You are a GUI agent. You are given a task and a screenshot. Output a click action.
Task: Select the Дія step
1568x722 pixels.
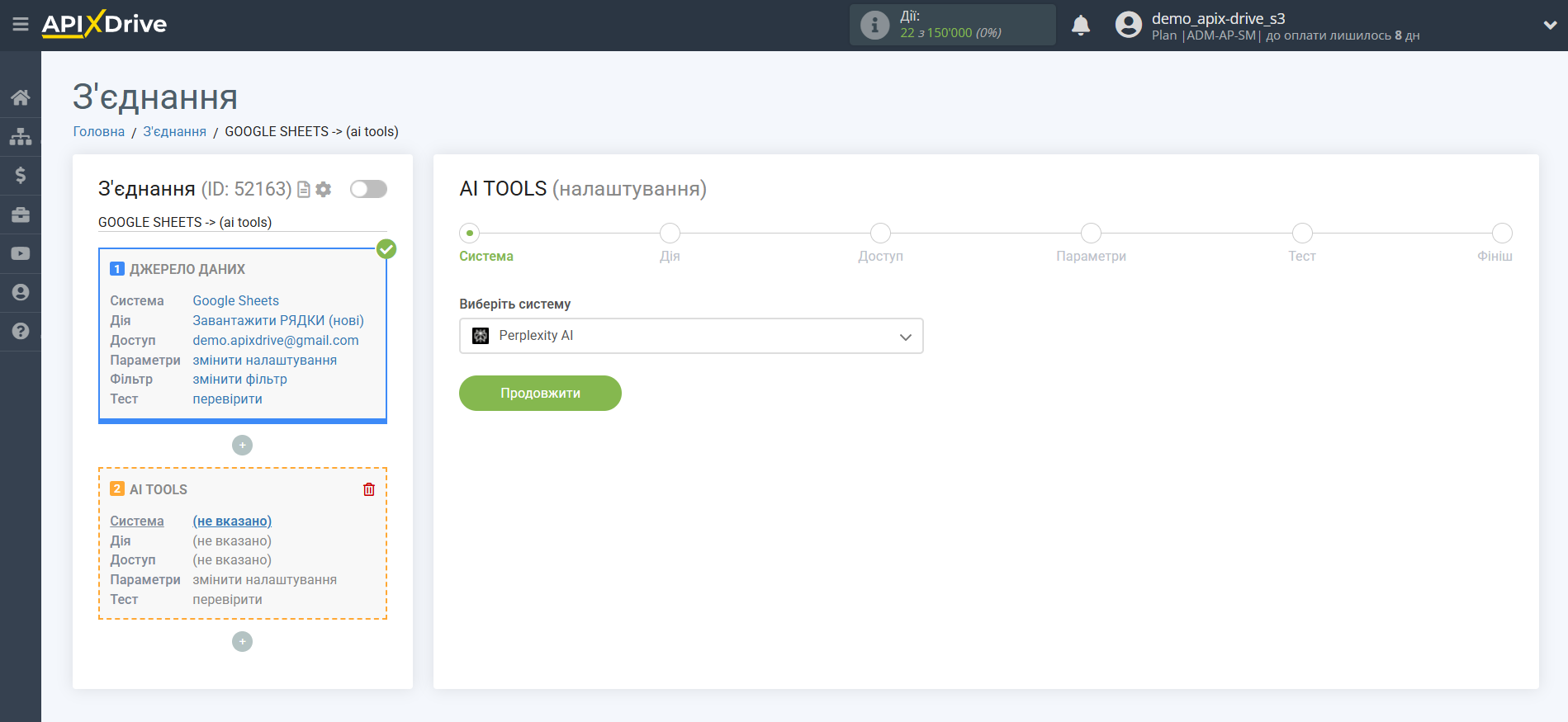[x=670, y=234]
